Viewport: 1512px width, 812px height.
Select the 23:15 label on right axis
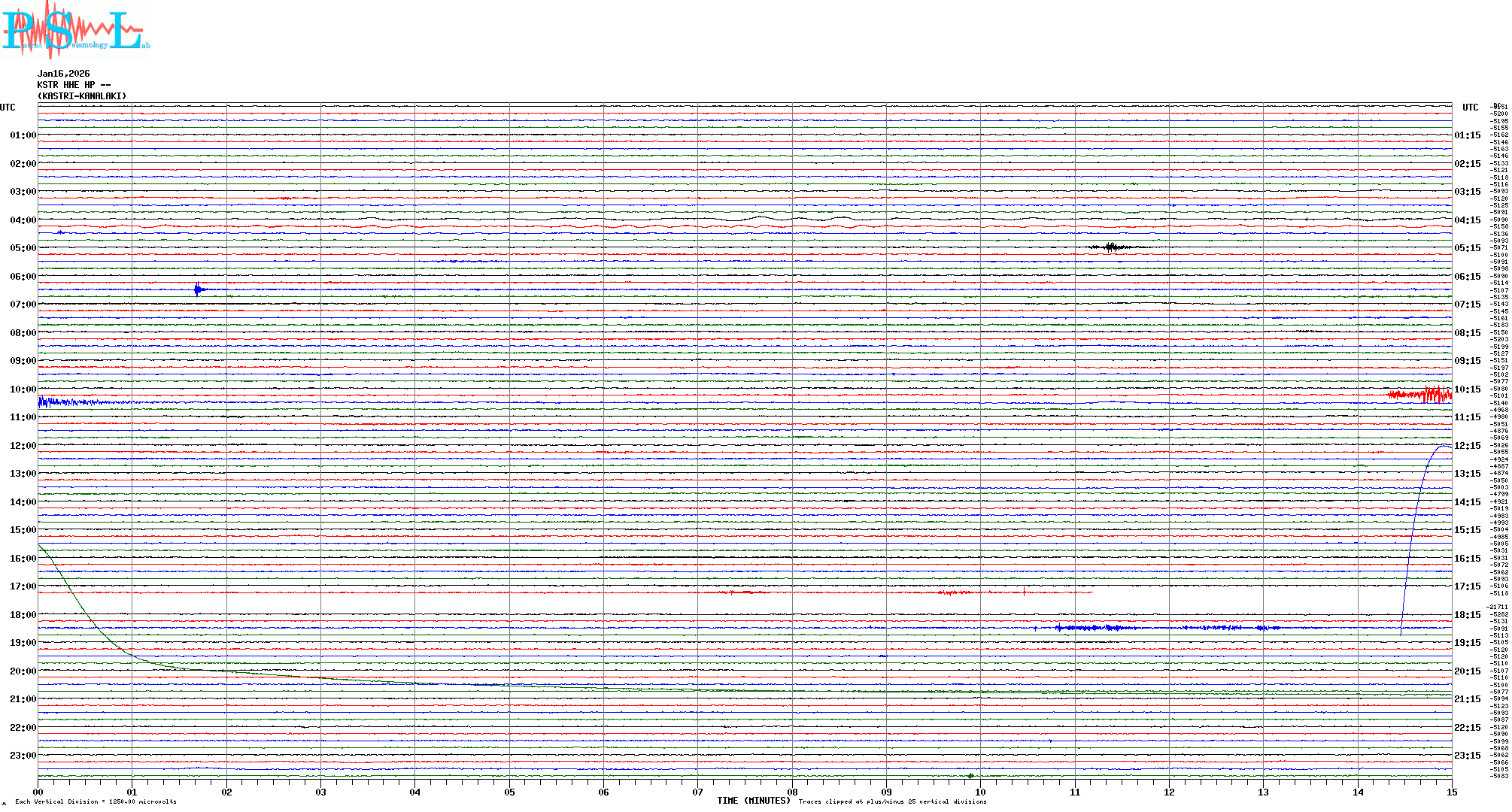(1467, 756)
